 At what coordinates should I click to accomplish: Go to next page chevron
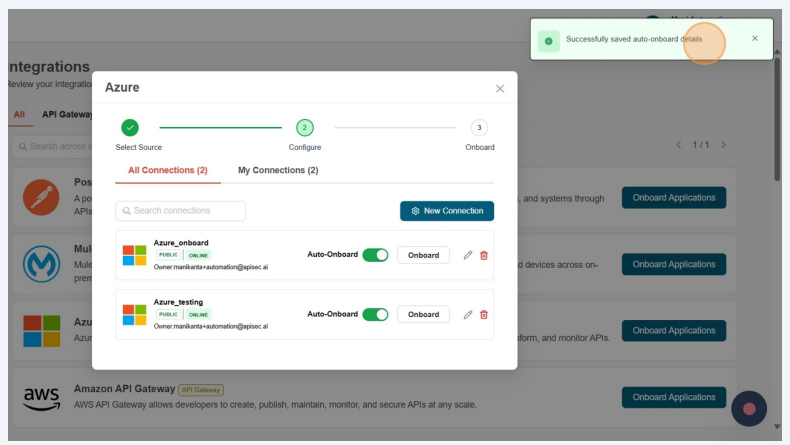724,145
